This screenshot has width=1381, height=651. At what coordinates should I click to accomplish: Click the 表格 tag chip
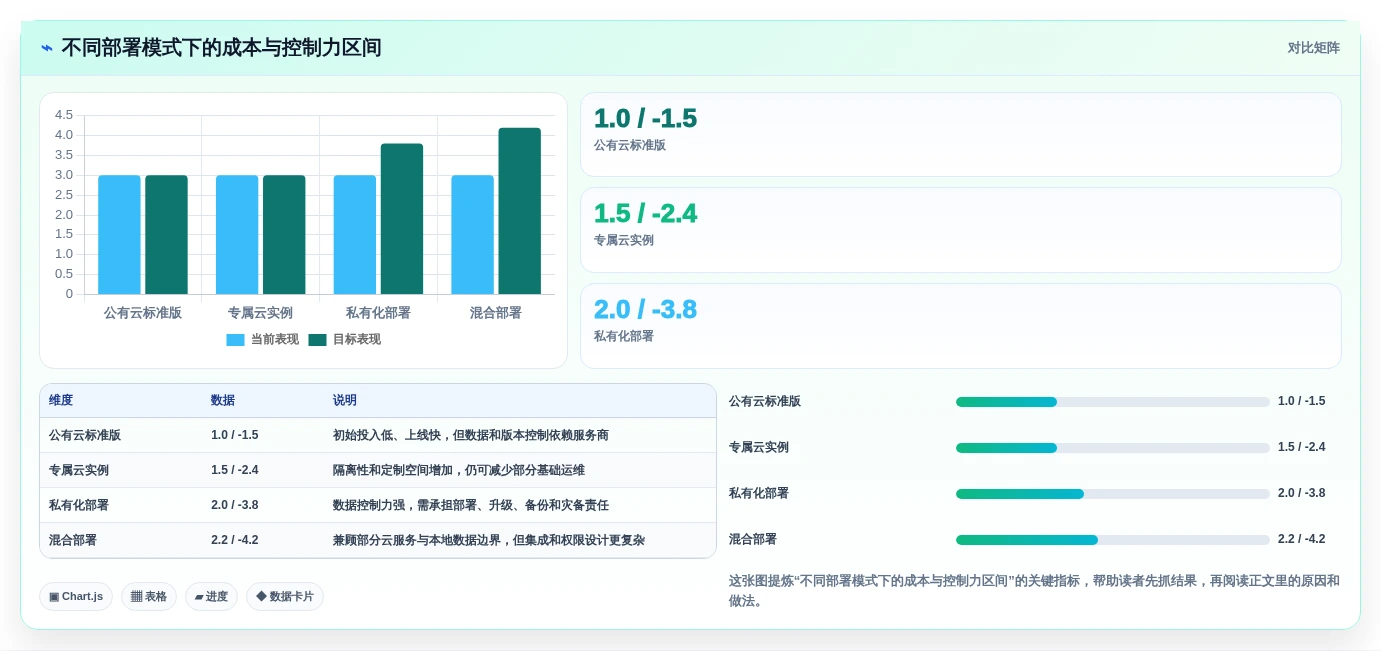click(x=149, y=597)
